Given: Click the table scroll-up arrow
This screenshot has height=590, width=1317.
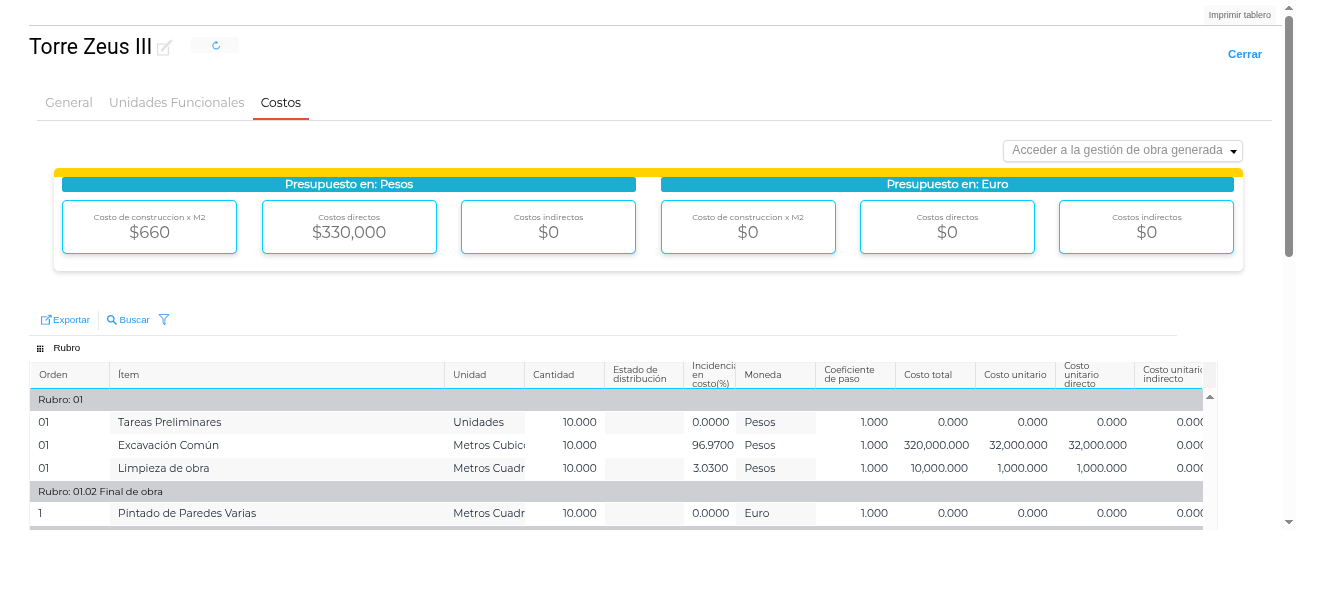Looking at the screenshot, I should point(1209,397).
